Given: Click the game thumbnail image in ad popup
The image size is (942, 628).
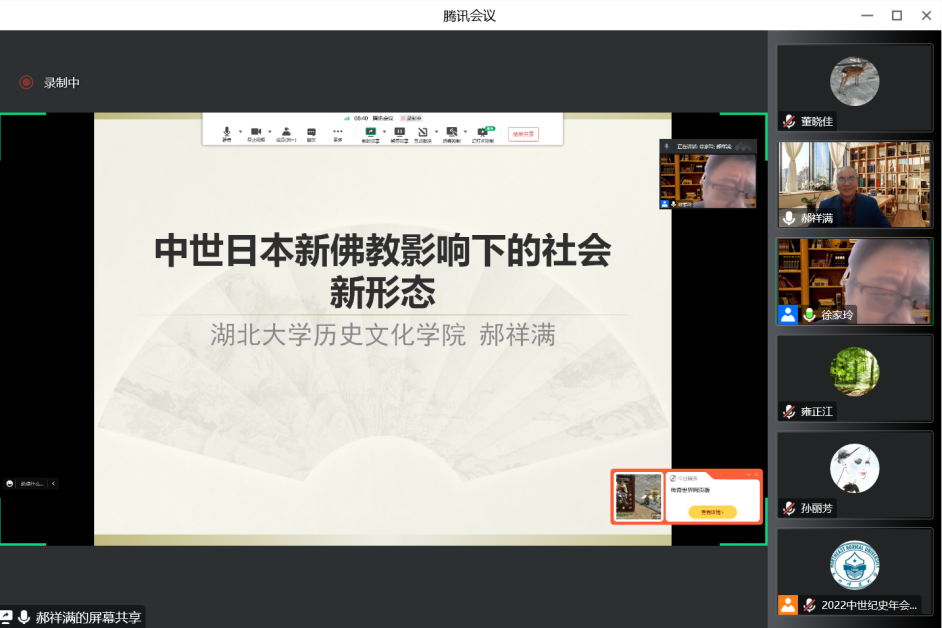Looking at the screenshot, I should click(638, 497).
